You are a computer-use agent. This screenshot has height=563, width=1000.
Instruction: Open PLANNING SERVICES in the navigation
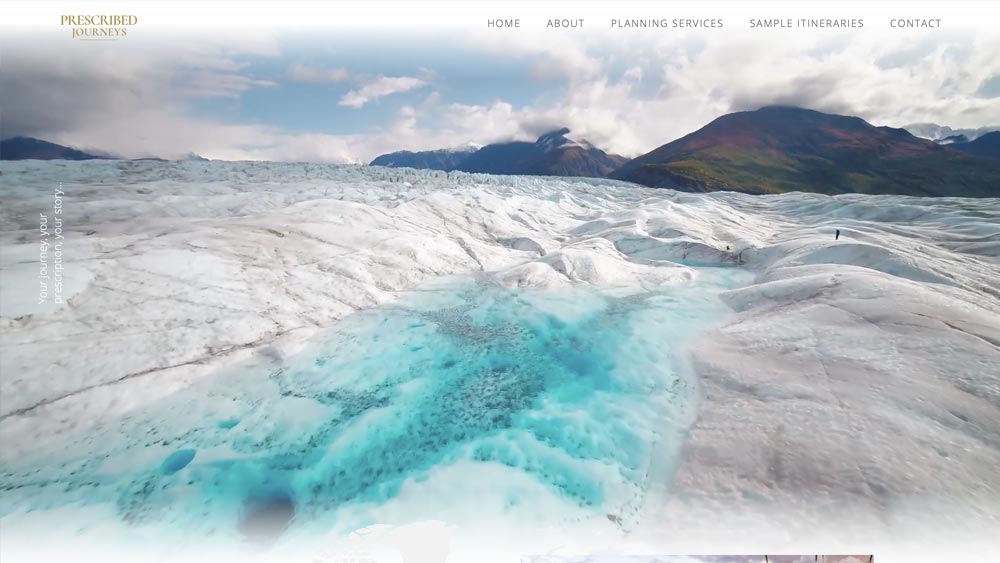667,23
